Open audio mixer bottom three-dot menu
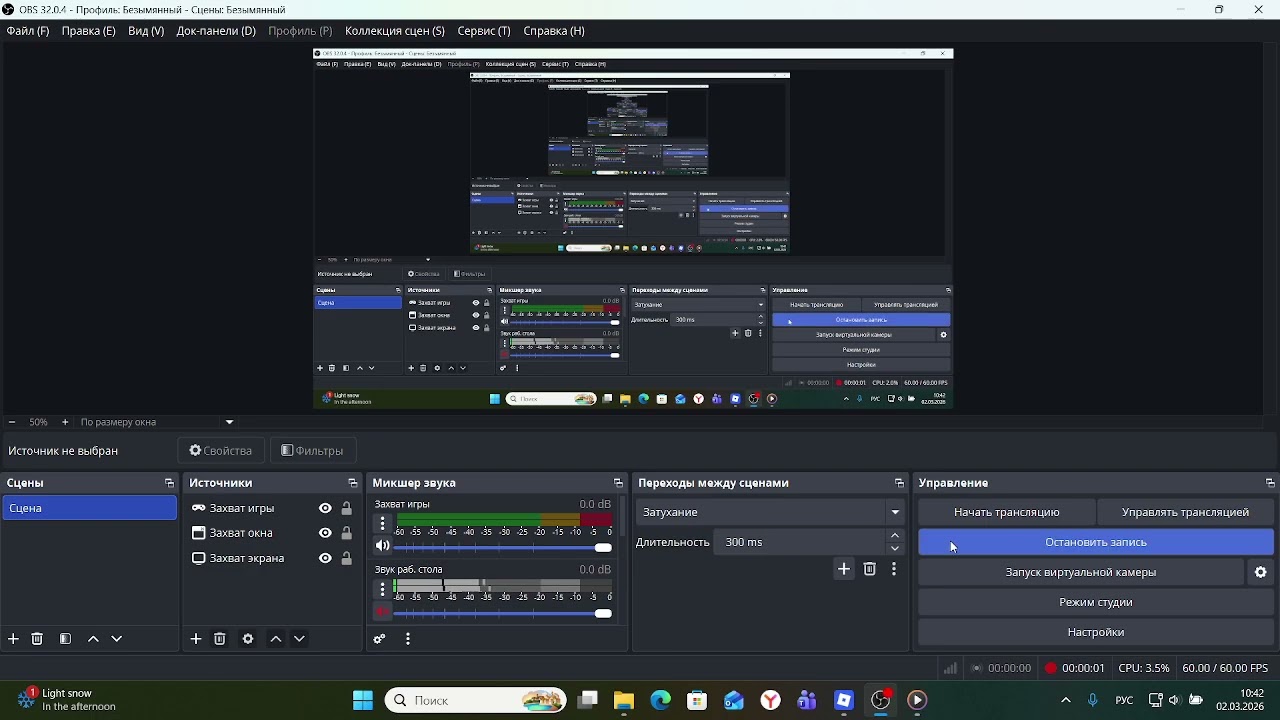Viewport: 1280px width, 720px height. [408, 639]
